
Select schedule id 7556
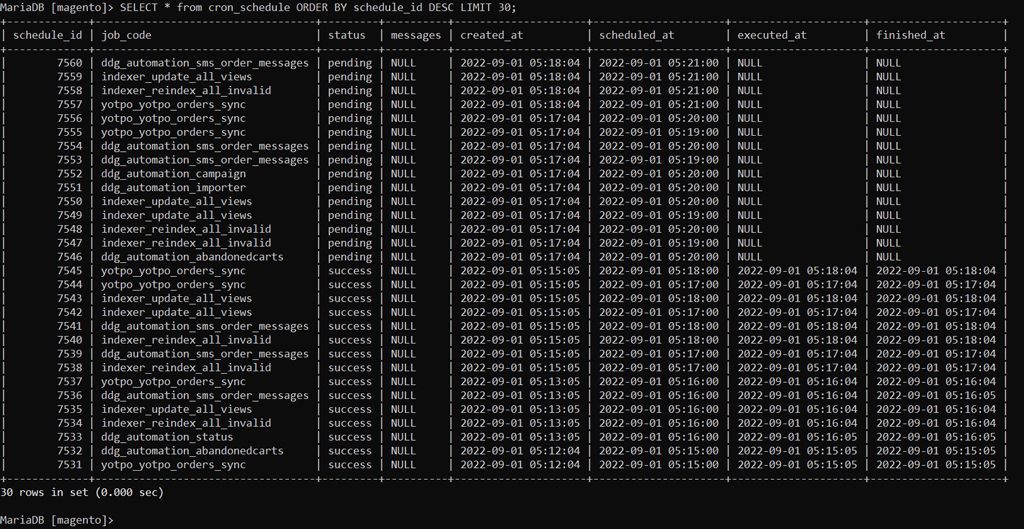70,118
